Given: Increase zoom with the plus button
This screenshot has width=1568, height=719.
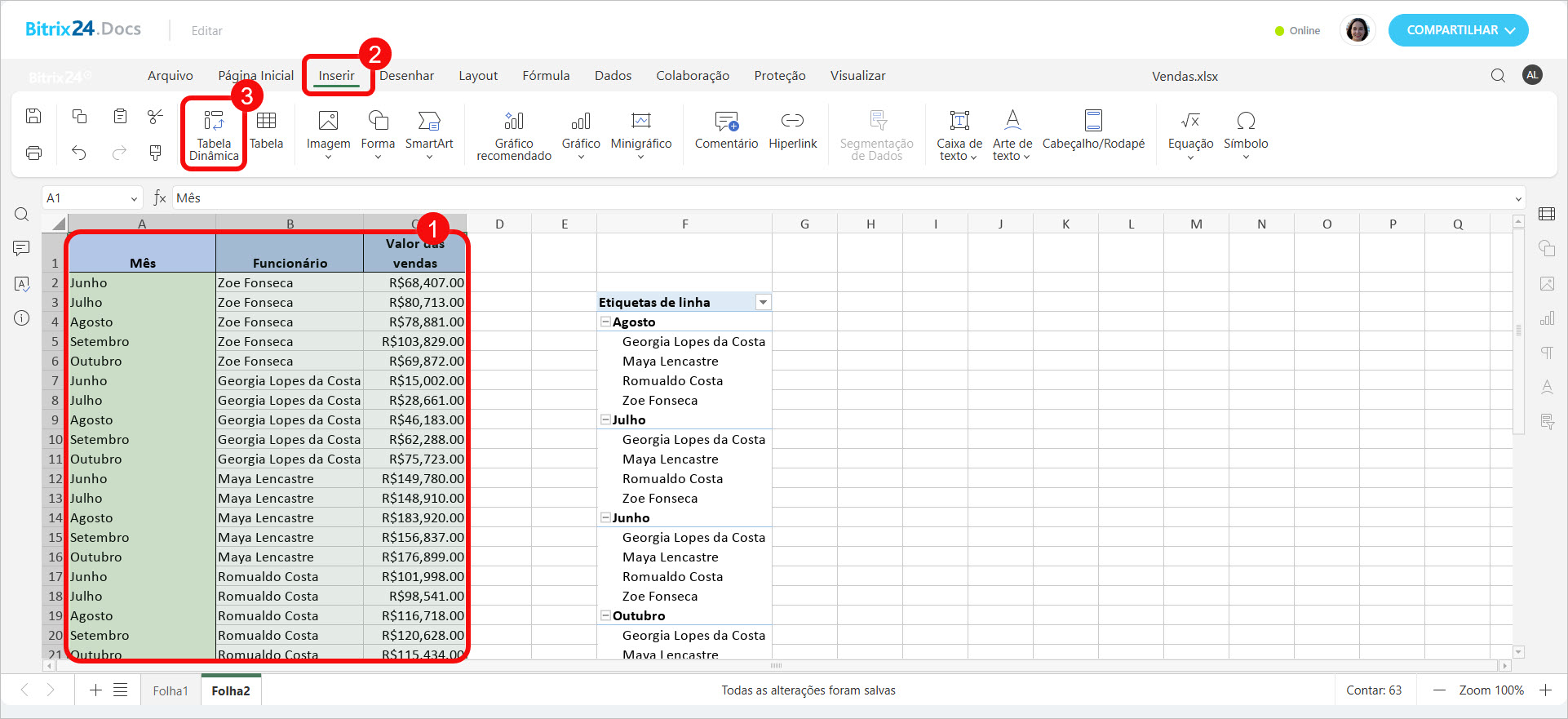Looking at the screenshot, I should click(x=1545, y=690).
